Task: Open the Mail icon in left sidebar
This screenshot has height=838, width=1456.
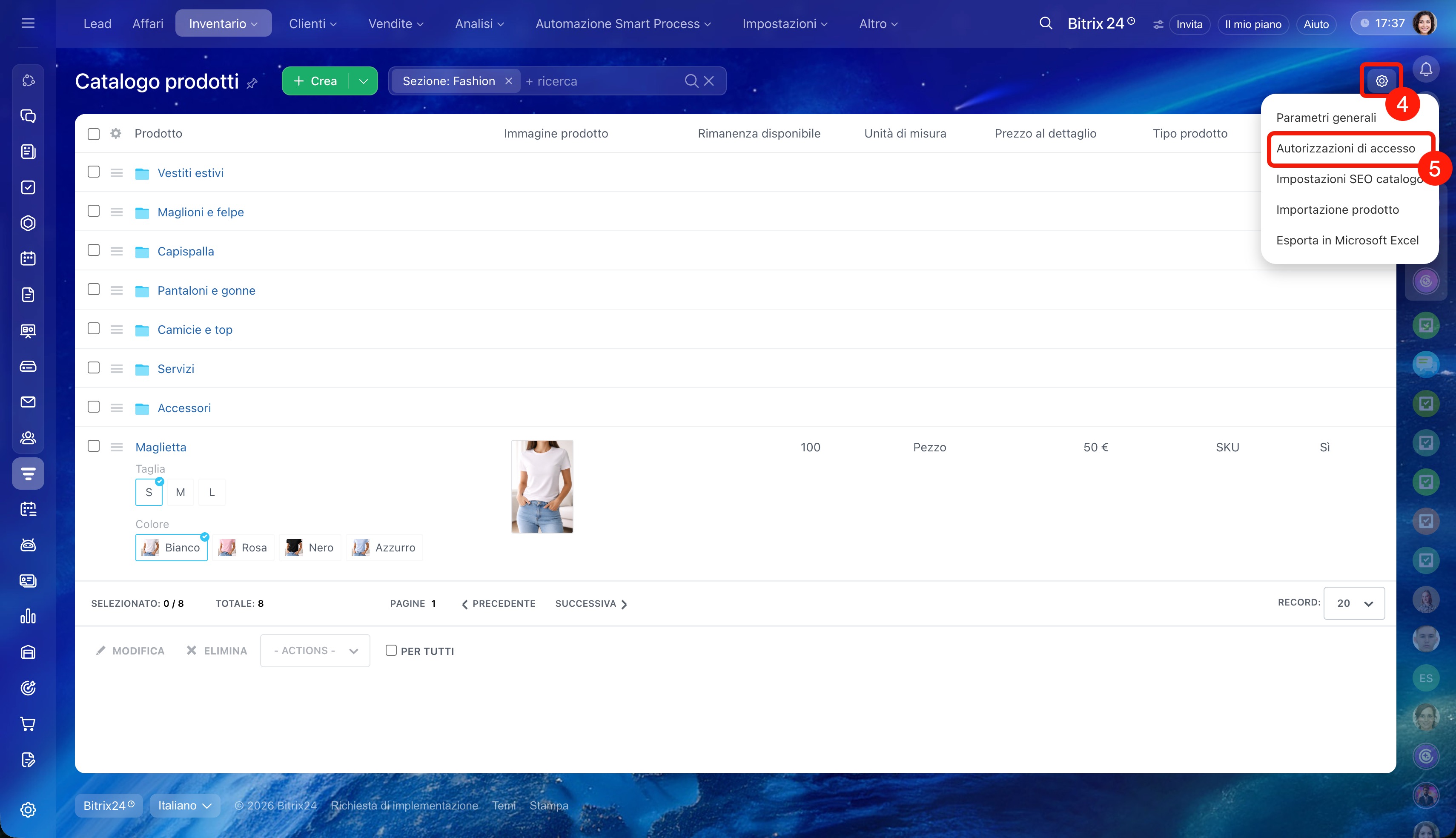Action: (28, 402)
